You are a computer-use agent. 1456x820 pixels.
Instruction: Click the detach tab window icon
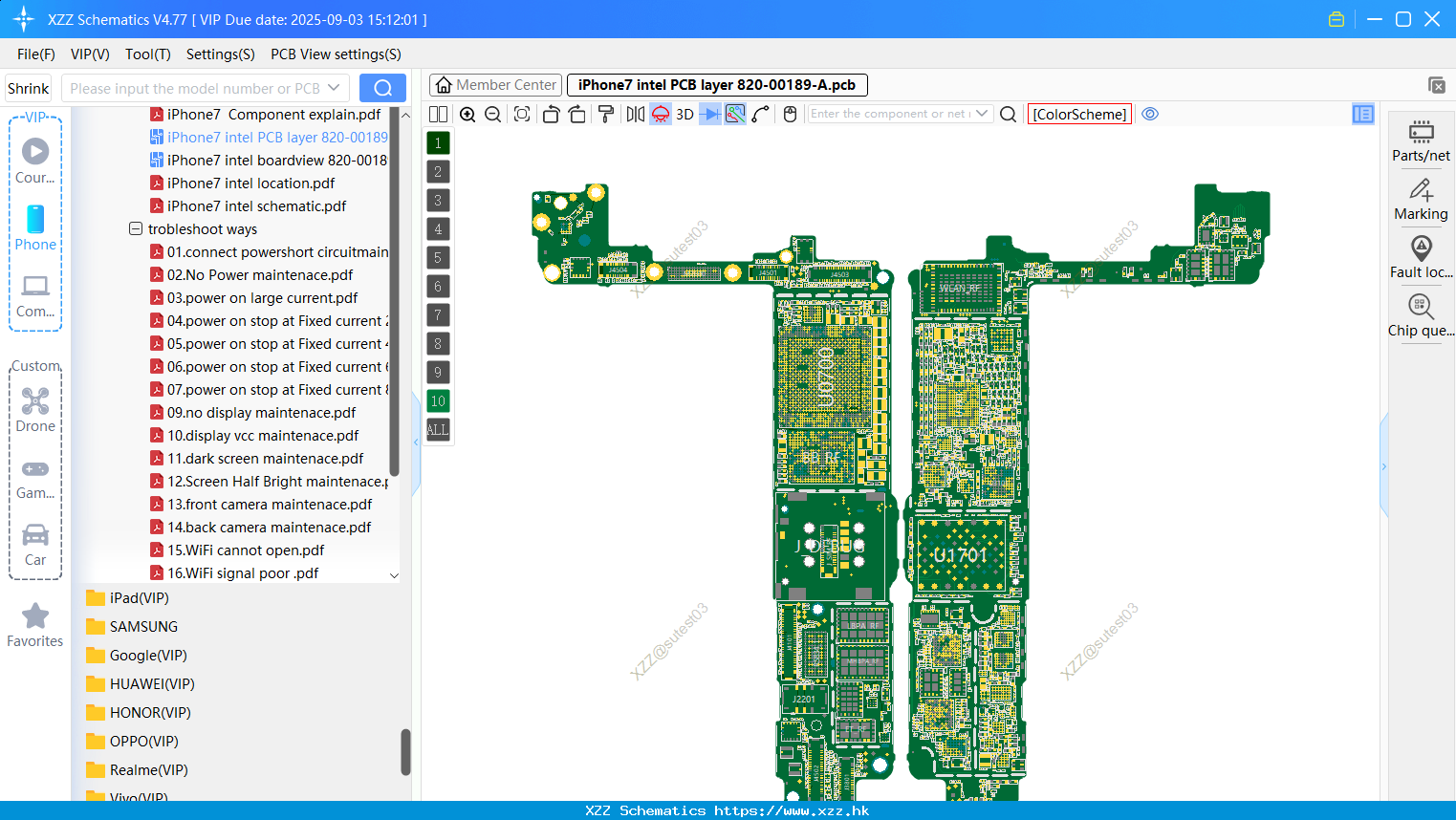pyautogui.click(x=1437, y=85)
